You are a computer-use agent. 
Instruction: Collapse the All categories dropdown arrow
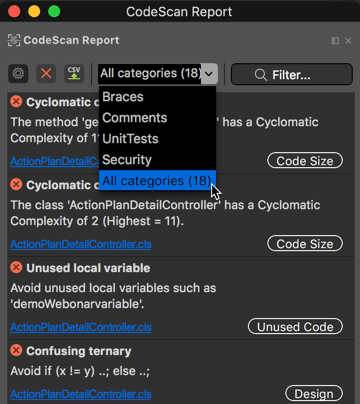point(209,74)
